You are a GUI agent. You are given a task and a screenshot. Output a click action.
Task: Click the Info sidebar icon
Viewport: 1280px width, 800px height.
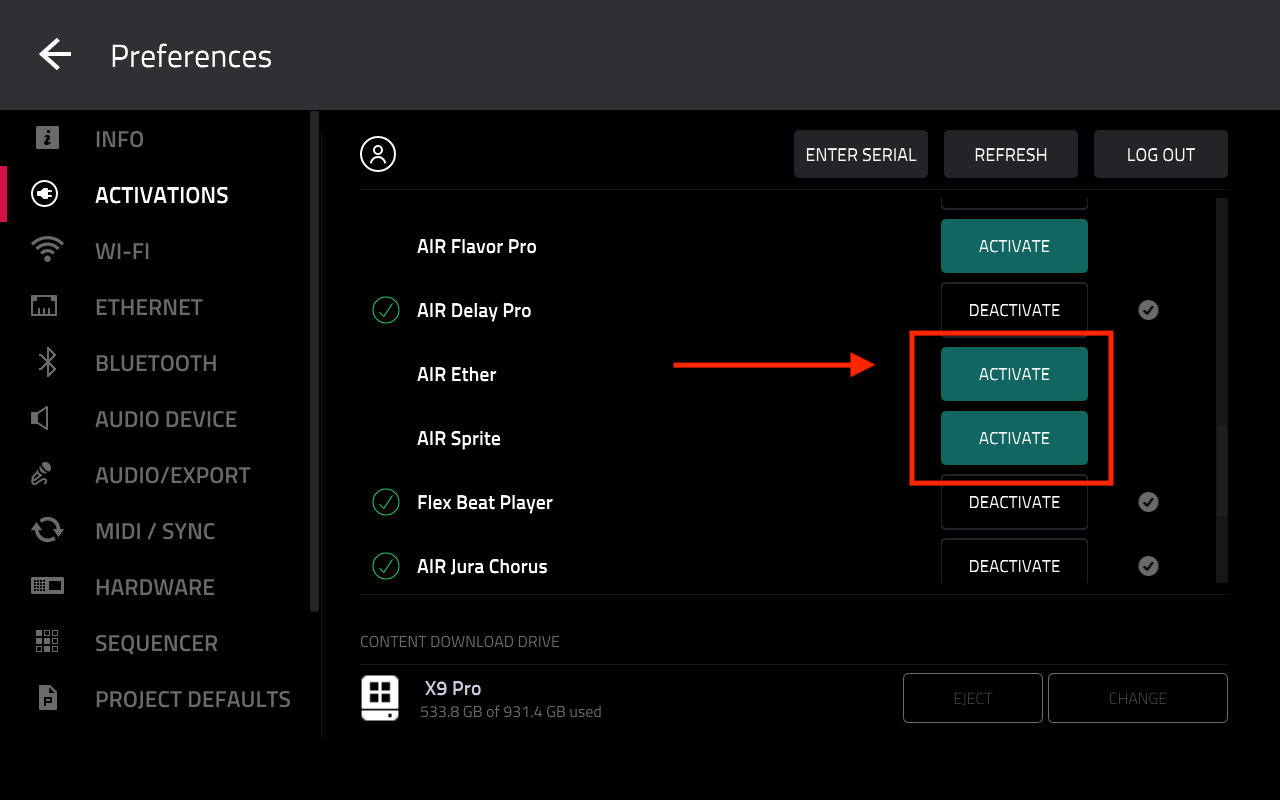(x=47, y=138)
